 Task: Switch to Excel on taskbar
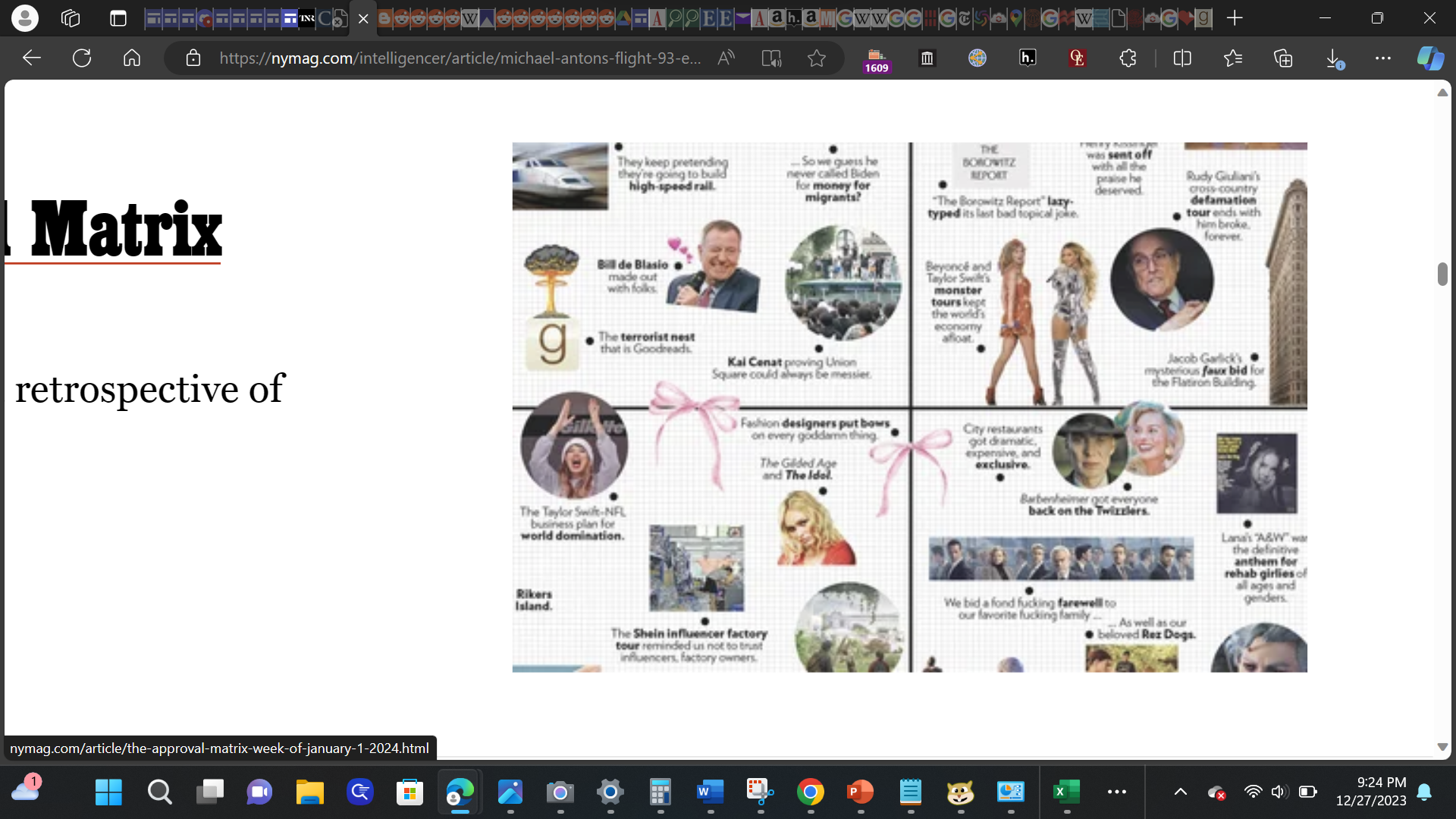[x=1066, y=792]
